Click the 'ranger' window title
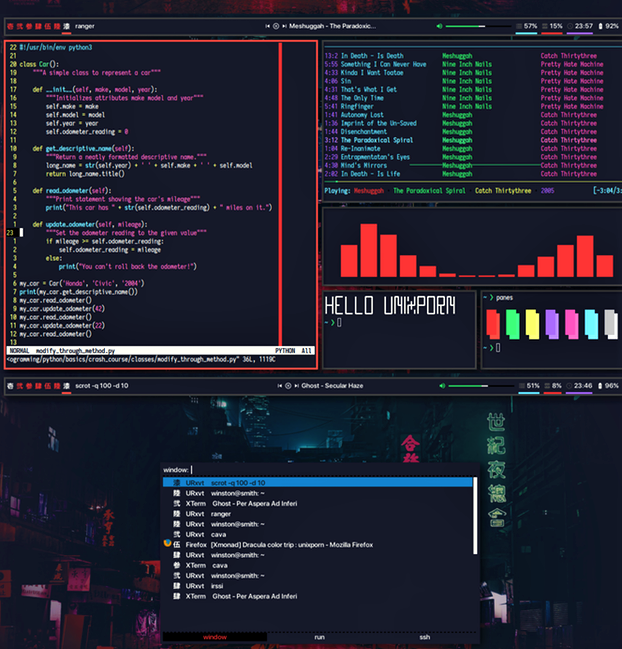Viewport: 622px width, 649px height. [x=85, y=26]
